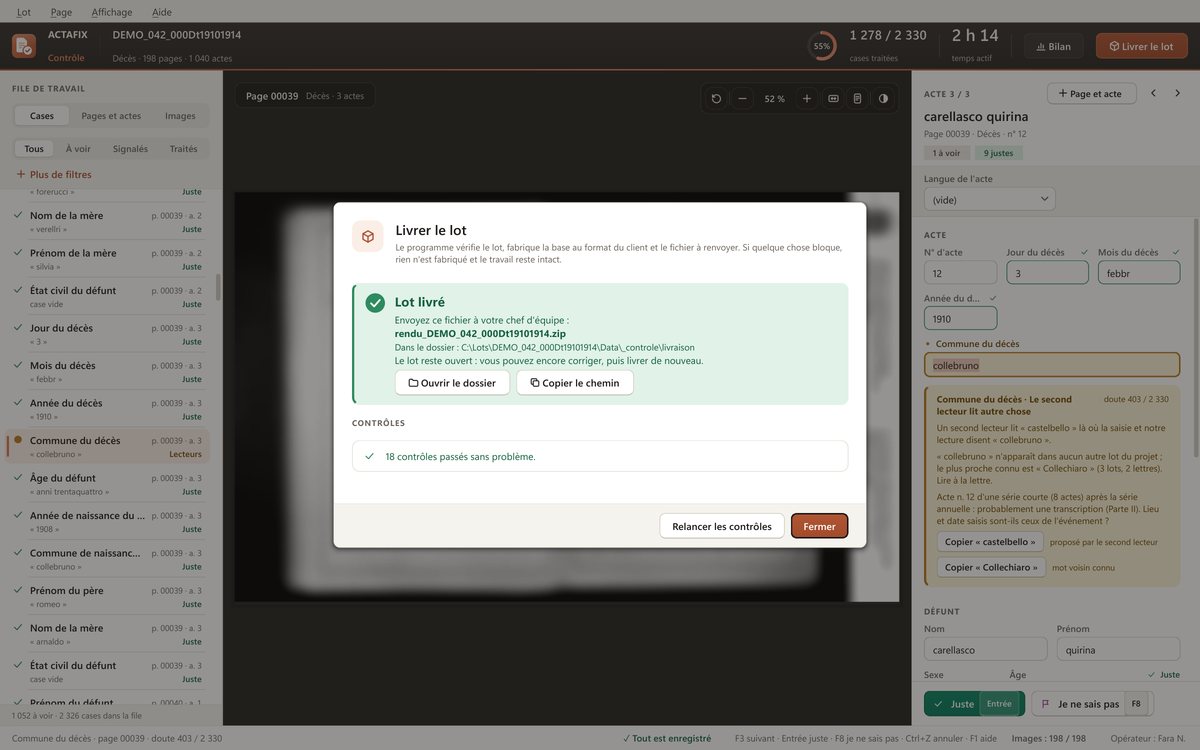Open the Aide menu
Viewport: 1200px width, 750px height.
[162, 12]
